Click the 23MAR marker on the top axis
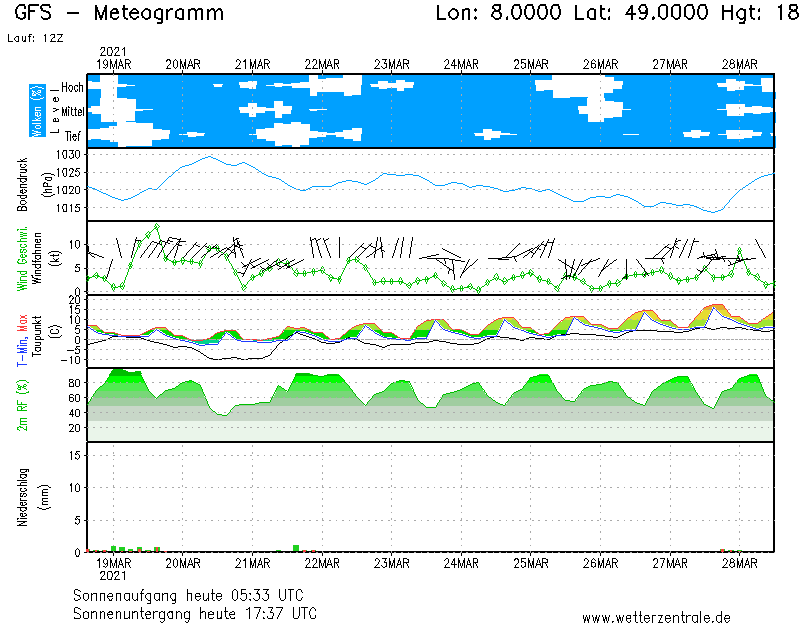 (392, 64)
